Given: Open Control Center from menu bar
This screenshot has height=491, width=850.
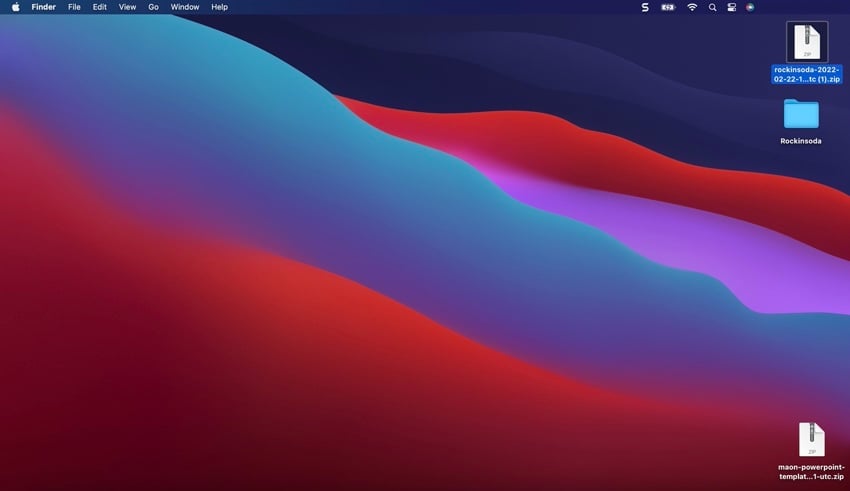Looking at the screenshot, I should pos(731,7).
